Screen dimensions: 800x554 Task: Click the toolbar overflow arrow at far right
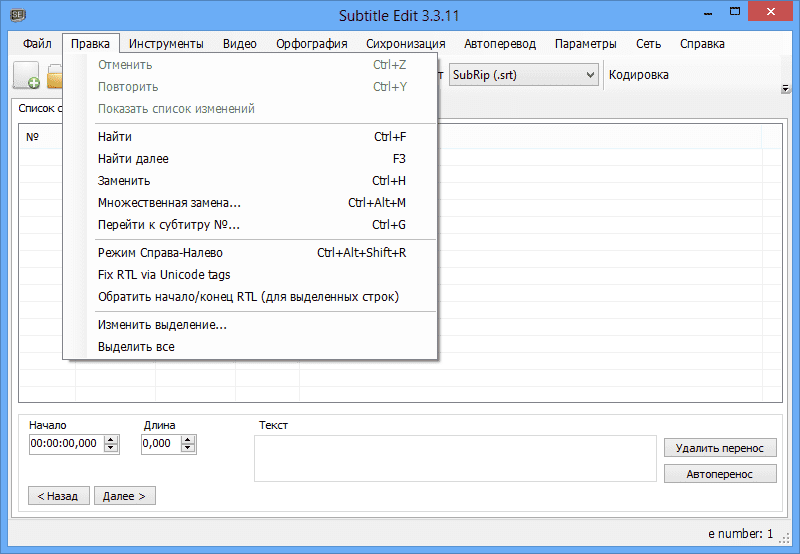coord(785,89)
